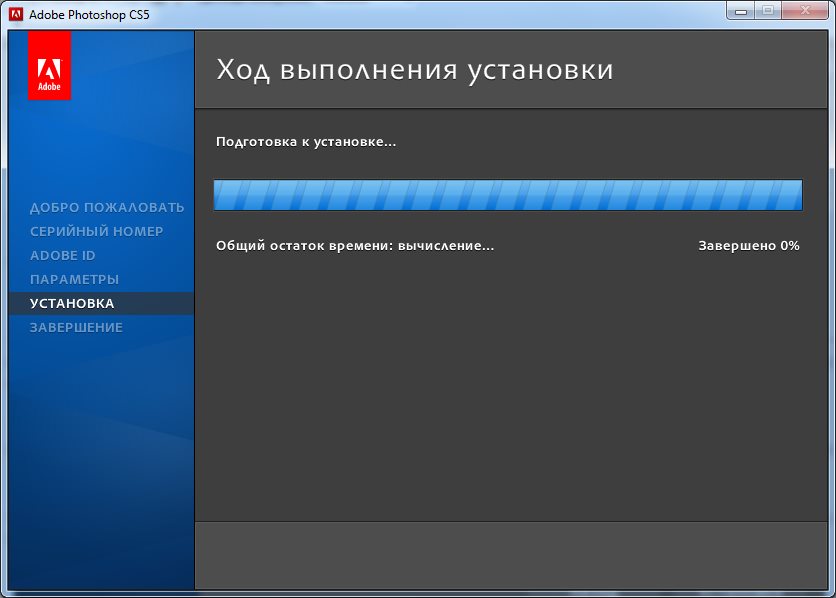Click the small Adobe icon in title bar
This screenshot has width=836, height=598.
point(16,15)
